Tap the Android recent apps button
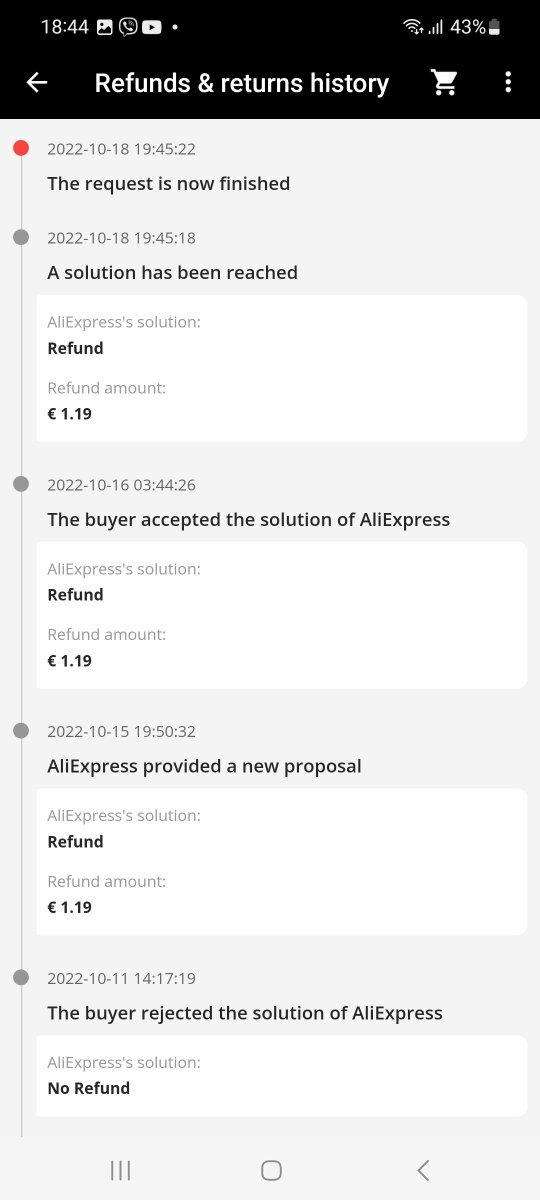The width and height of the screenshot is (540, 1200). tap(120, 1170)
